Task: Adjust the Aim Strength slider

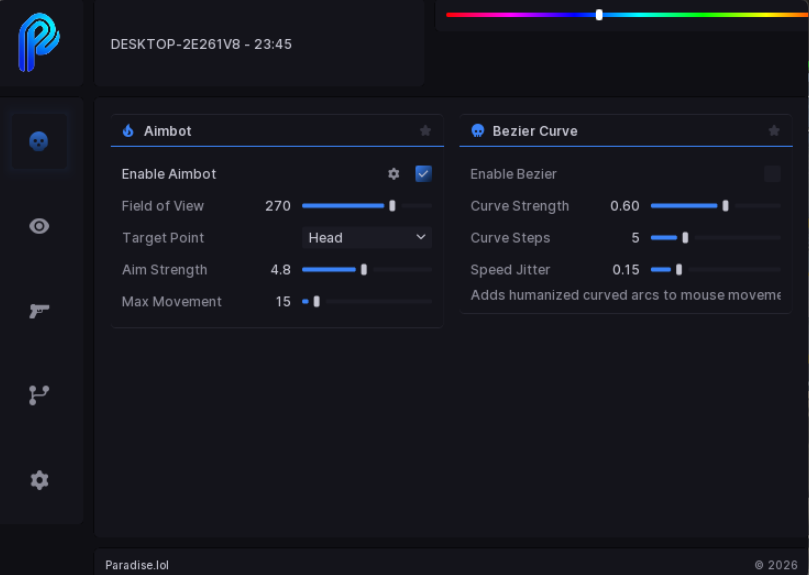Action: pyautogui.click(x=367, y=270)
